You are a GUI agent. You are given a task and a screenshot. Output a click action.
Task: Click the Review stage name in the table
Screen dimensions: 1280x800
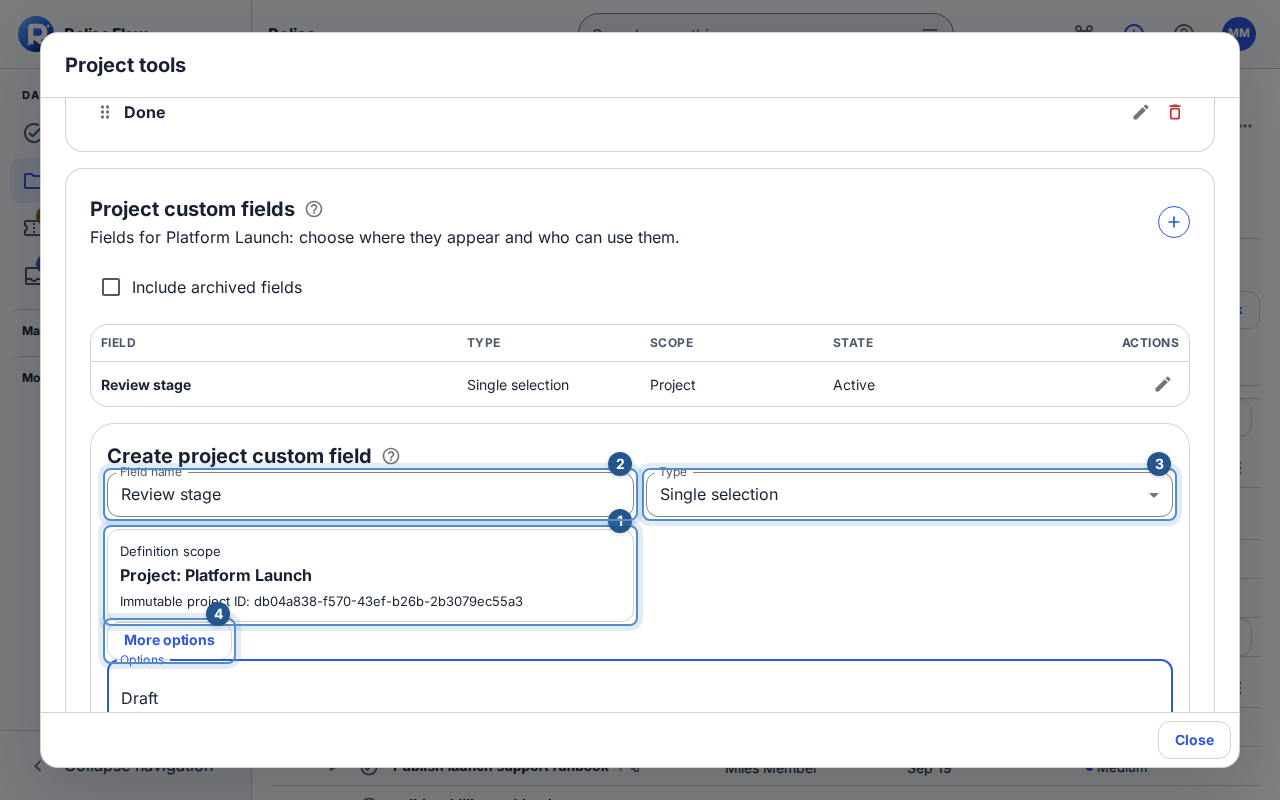(x=146, y=385)
